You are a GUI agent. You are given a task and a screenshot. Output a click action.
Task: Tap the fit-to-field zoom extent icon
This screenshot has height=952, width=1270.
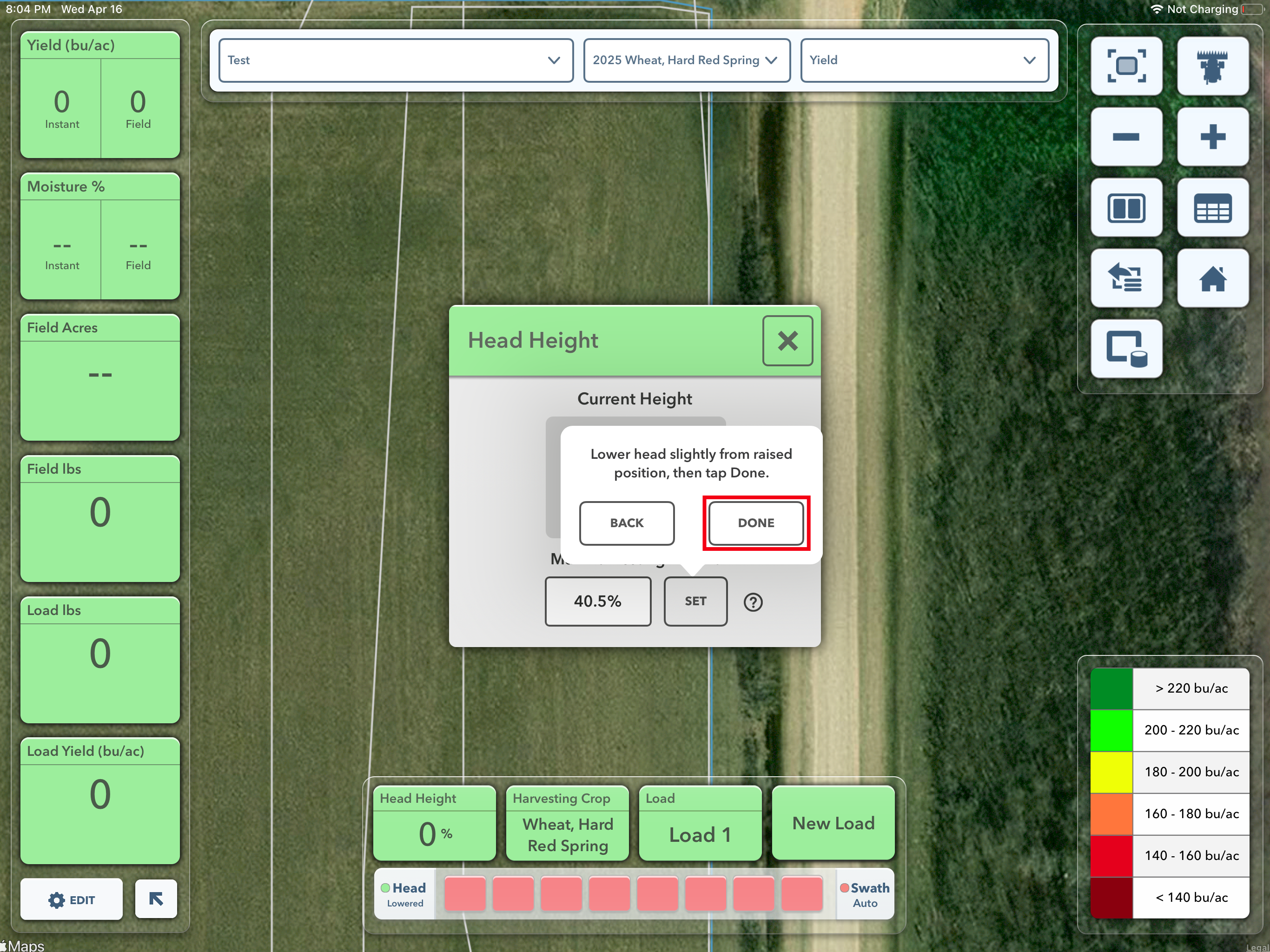click(1126, 66)
